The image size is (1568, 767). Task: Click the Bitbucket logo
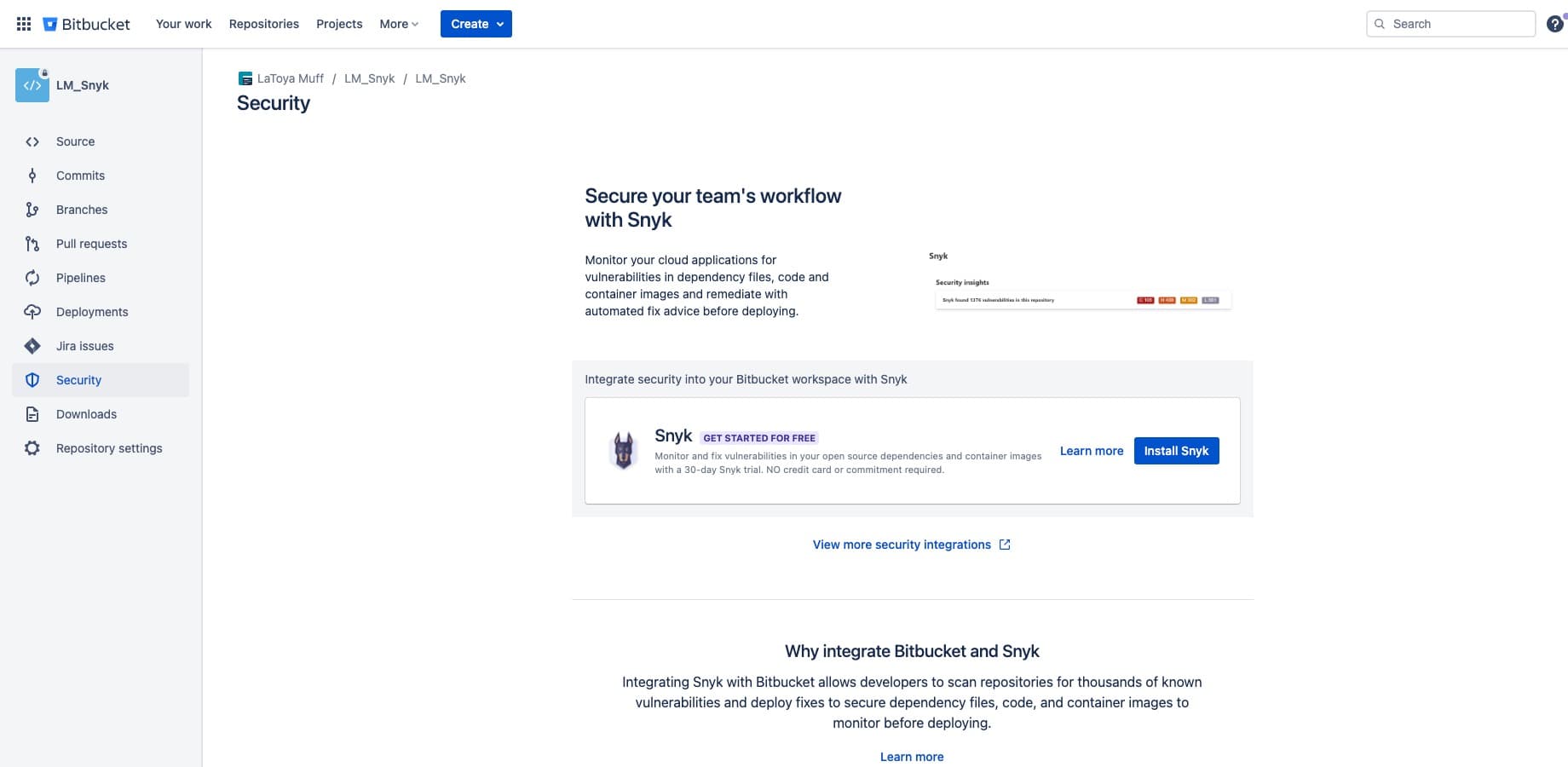click(86, 24)
